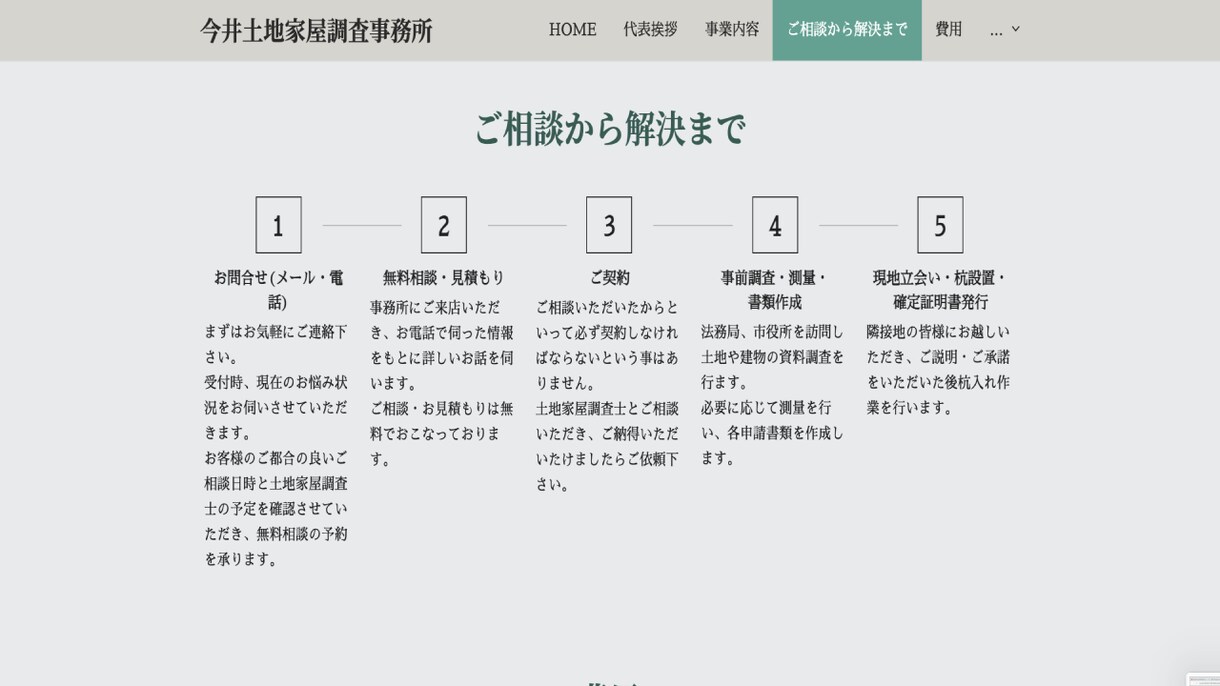Click the step 4 number box
1220x686 pixels.
[775, 225]
